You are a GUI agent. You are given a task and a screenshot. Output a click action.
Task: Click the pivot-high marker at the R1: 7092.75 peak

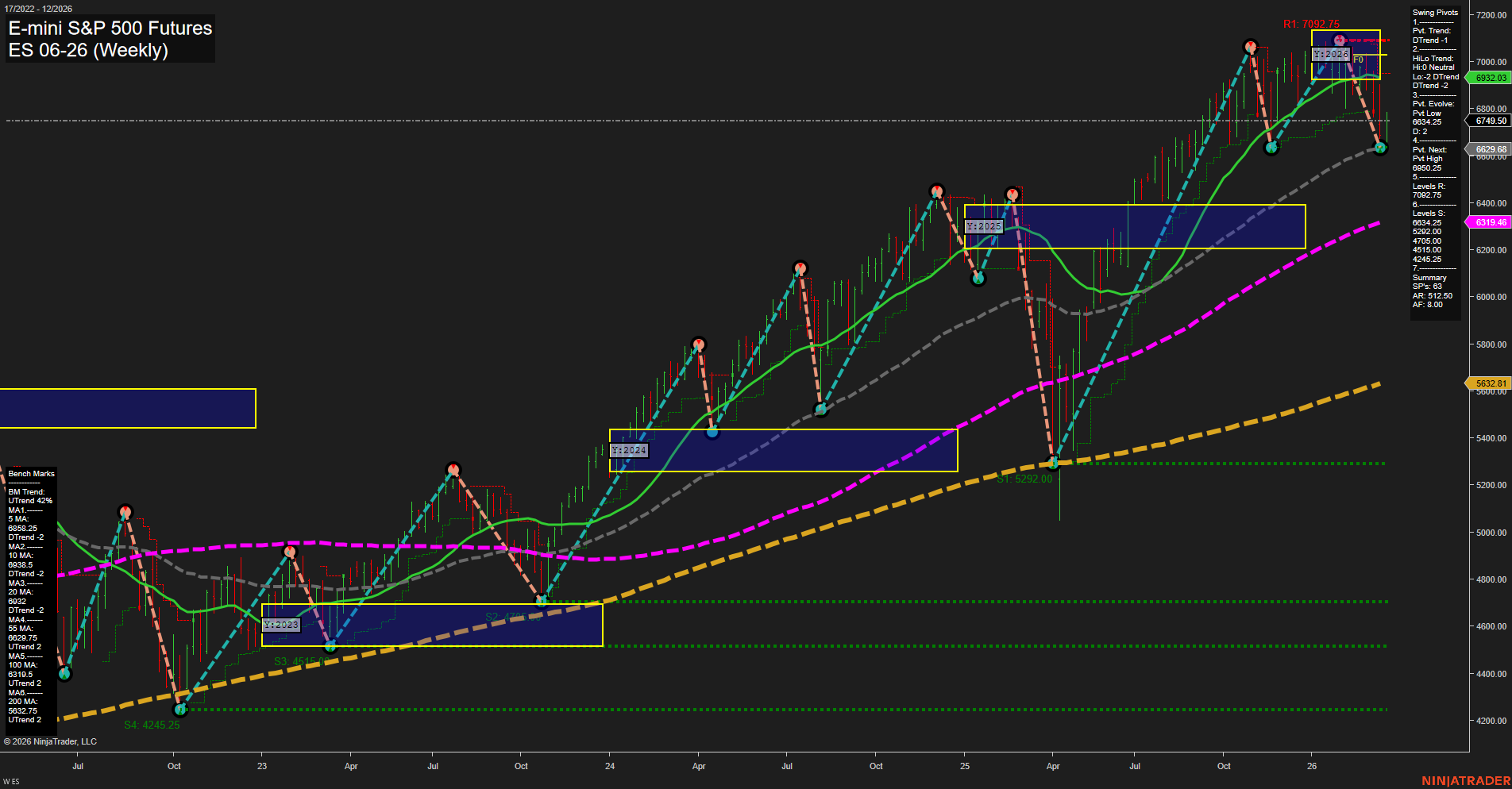coord(1251,46)
